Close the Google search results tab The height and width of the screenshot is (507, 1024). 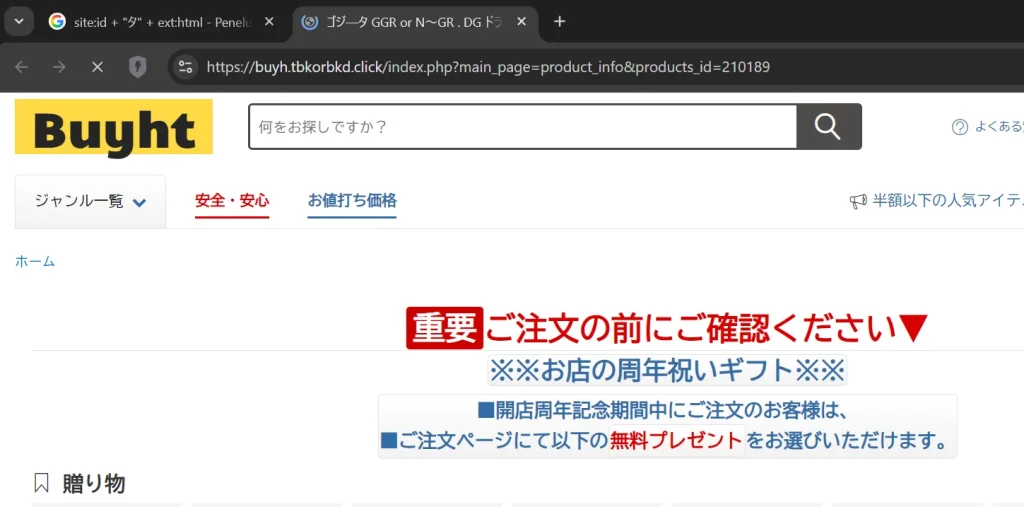(x=269, y=22)
